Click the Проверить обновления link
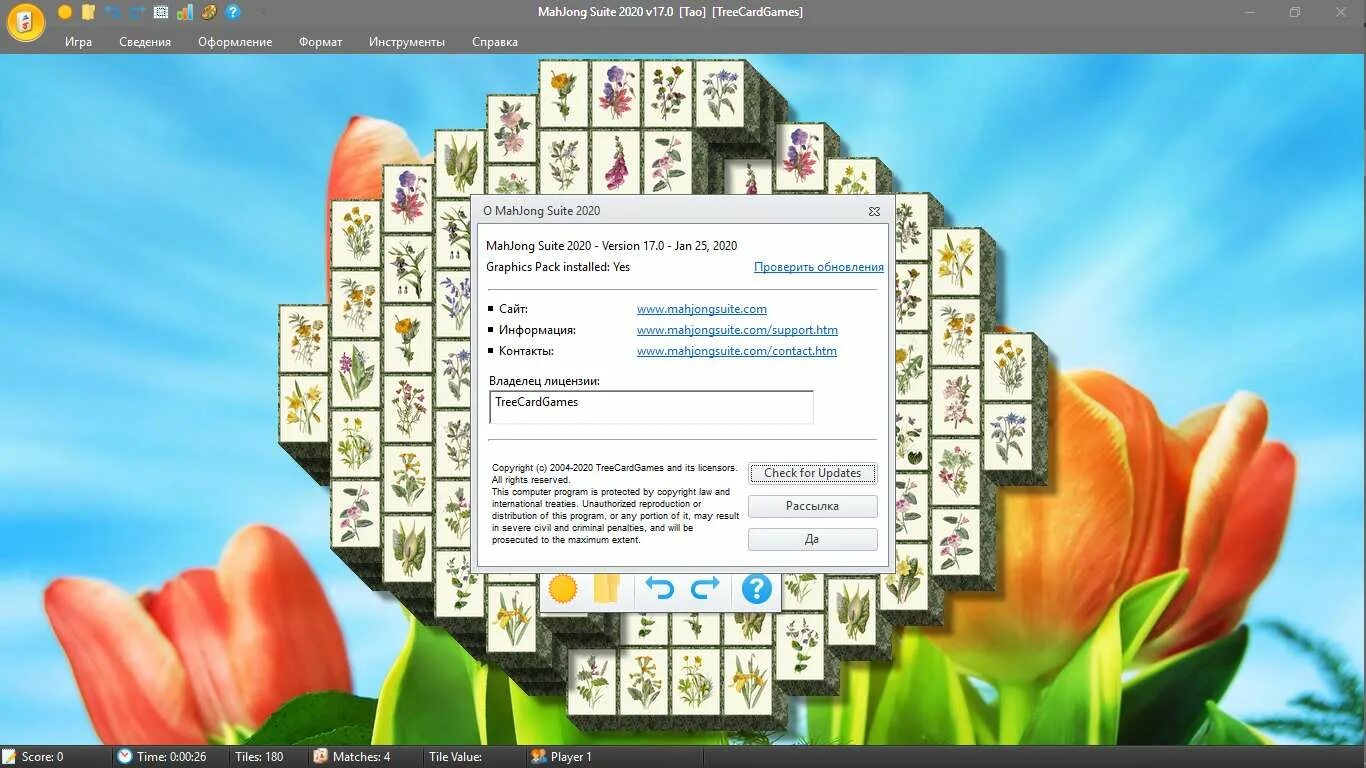Image resolution: width=1366 pixels, height=768 pixels. click(x=819, y=267)
